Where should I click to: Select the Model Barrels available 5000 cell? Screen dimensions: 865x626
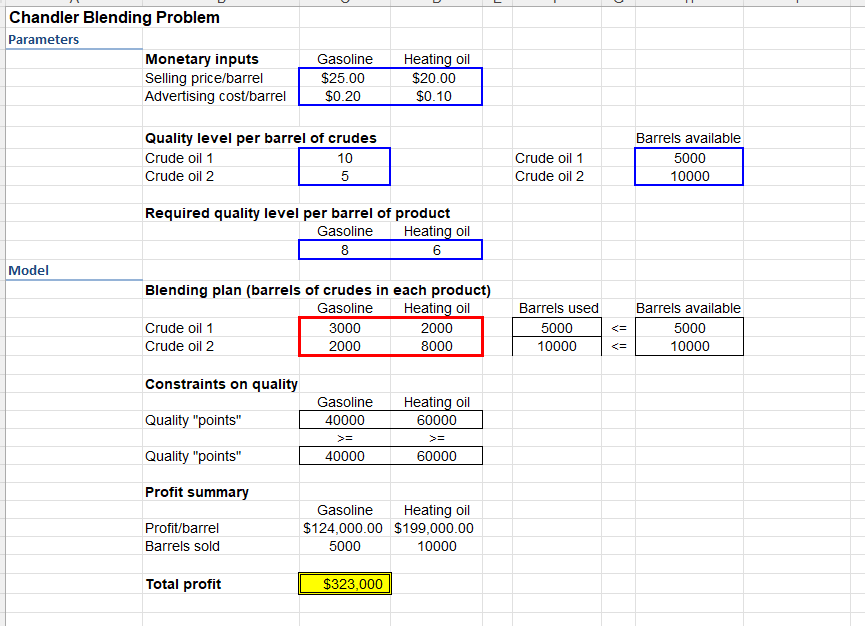pos(689,328)
